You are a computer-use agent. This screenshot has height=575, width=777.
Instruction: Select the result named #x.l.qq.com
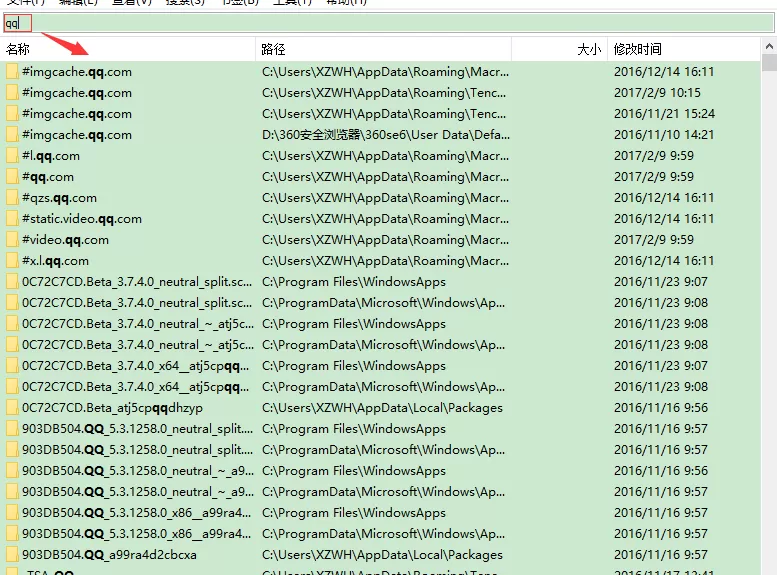[55, 261]
